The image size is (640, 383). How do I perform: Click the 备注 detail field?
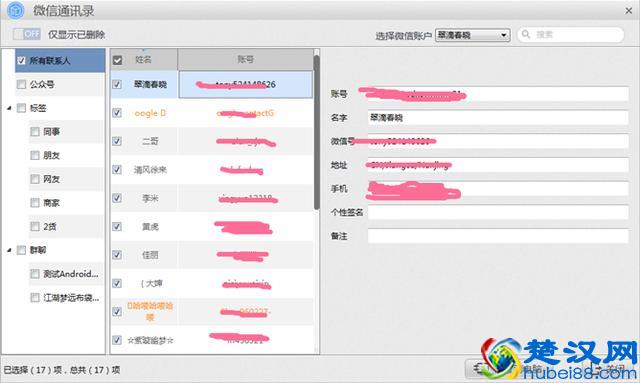tap(498, 236)
